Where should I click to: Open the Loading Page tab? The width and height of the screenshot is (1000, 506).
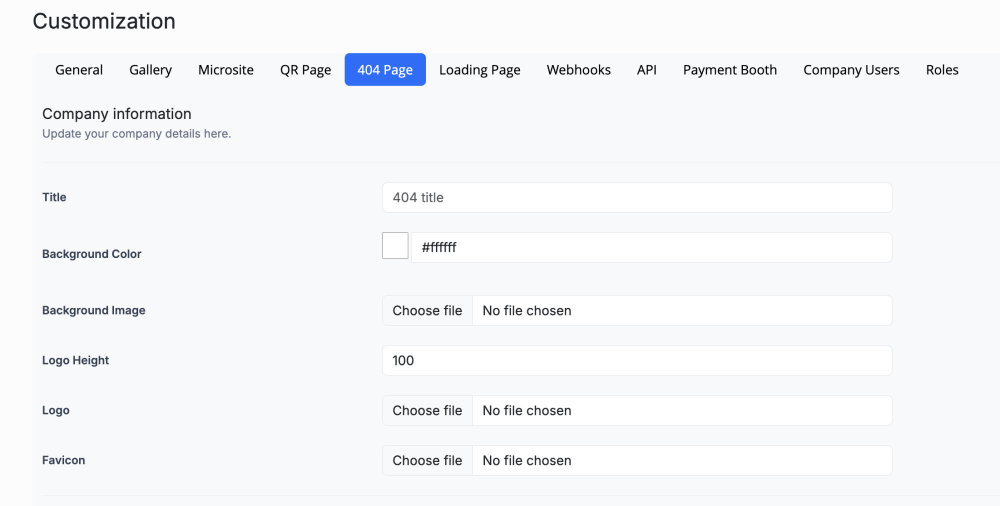[x=480, y=70]
